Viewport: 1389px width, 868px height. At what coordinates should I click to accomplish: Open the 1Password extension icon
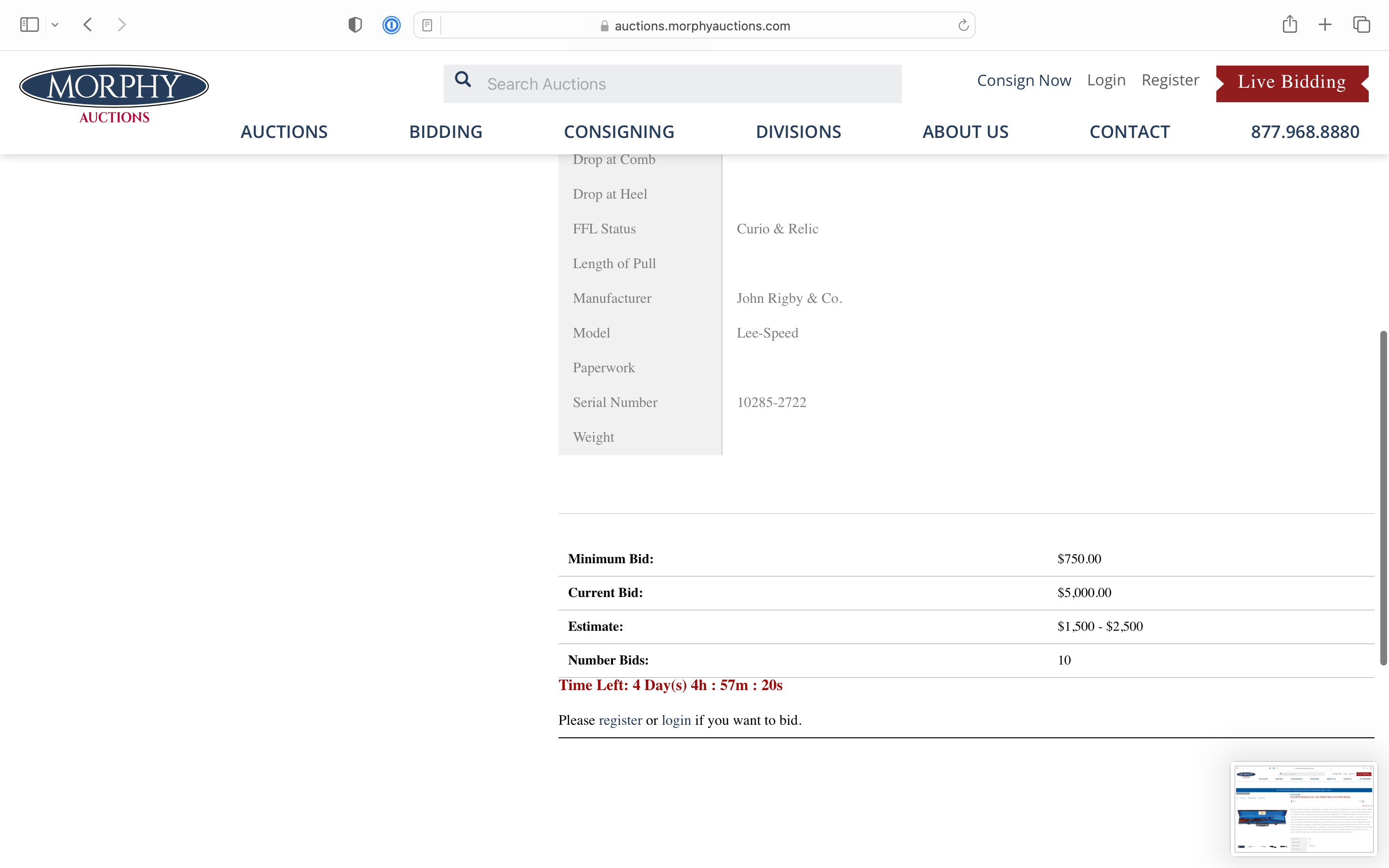pyautogui.click(x=392, y=25)
